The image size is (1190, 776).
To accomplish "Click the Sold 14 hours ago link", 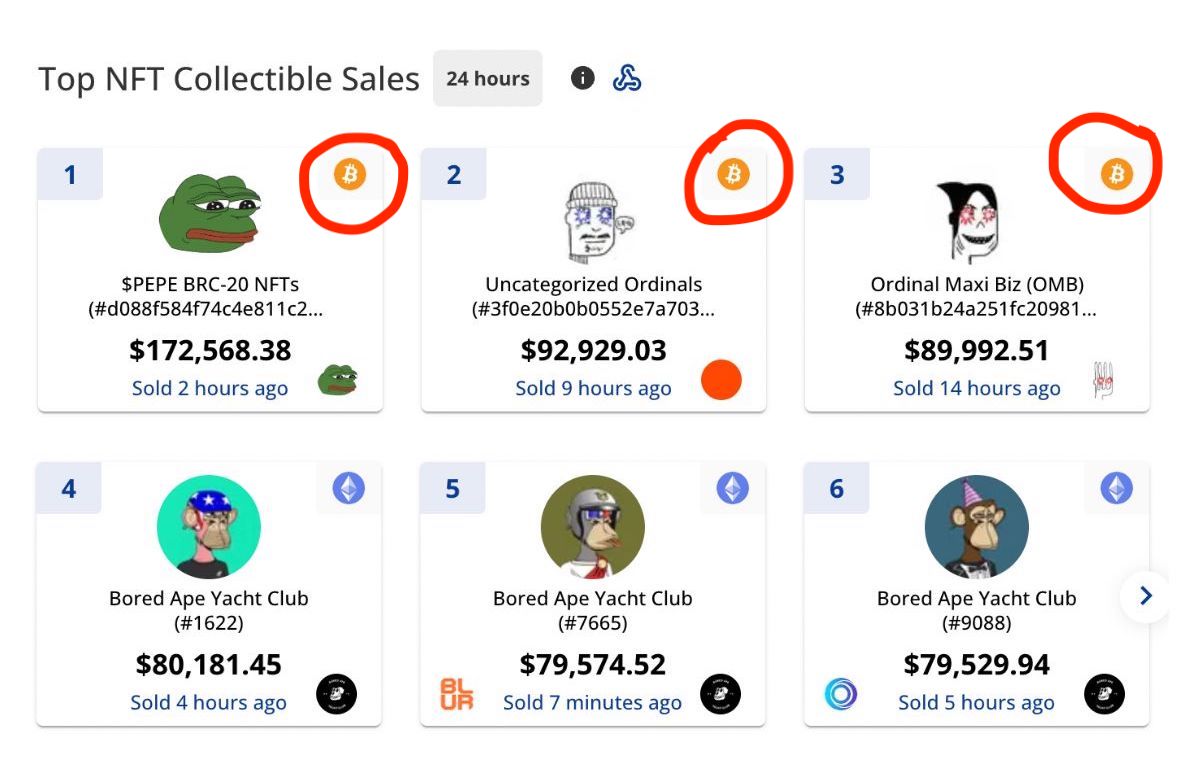I will 976,388.
